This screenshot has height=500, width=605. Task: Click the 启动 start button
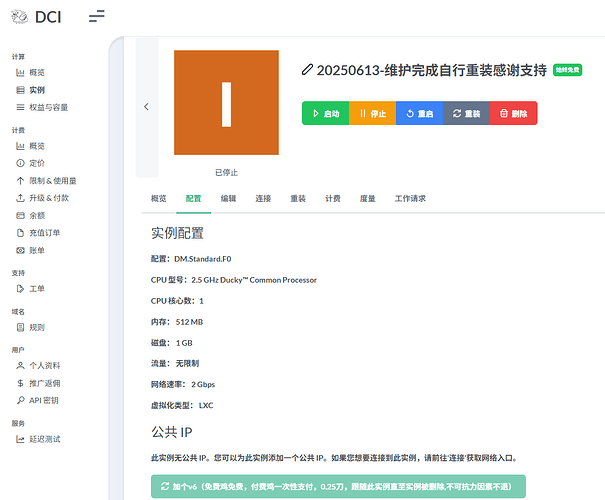[x=326, y=113]
